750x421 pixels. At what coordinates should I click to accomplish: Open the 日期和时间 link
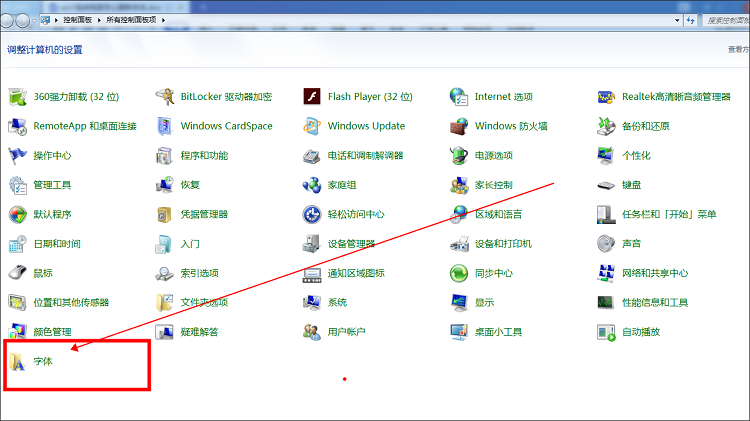(x=57, y=244)
